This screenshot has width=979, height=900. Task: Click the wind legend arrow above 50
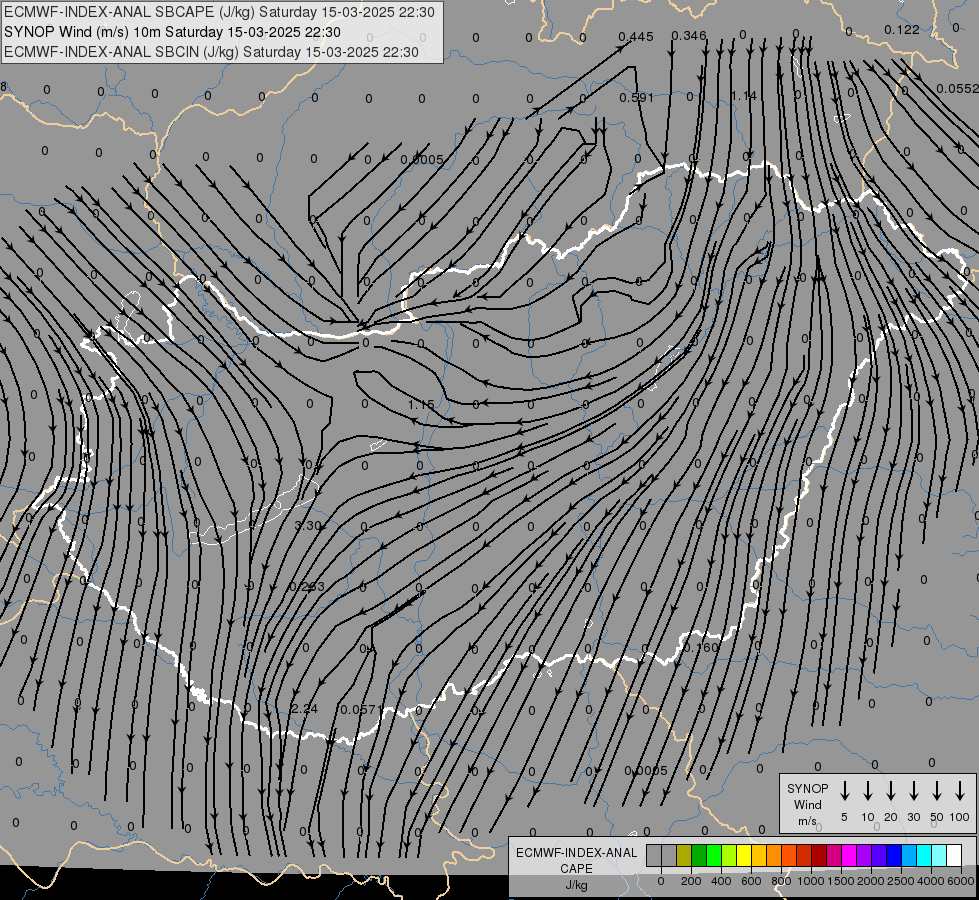tap(937, 791)
